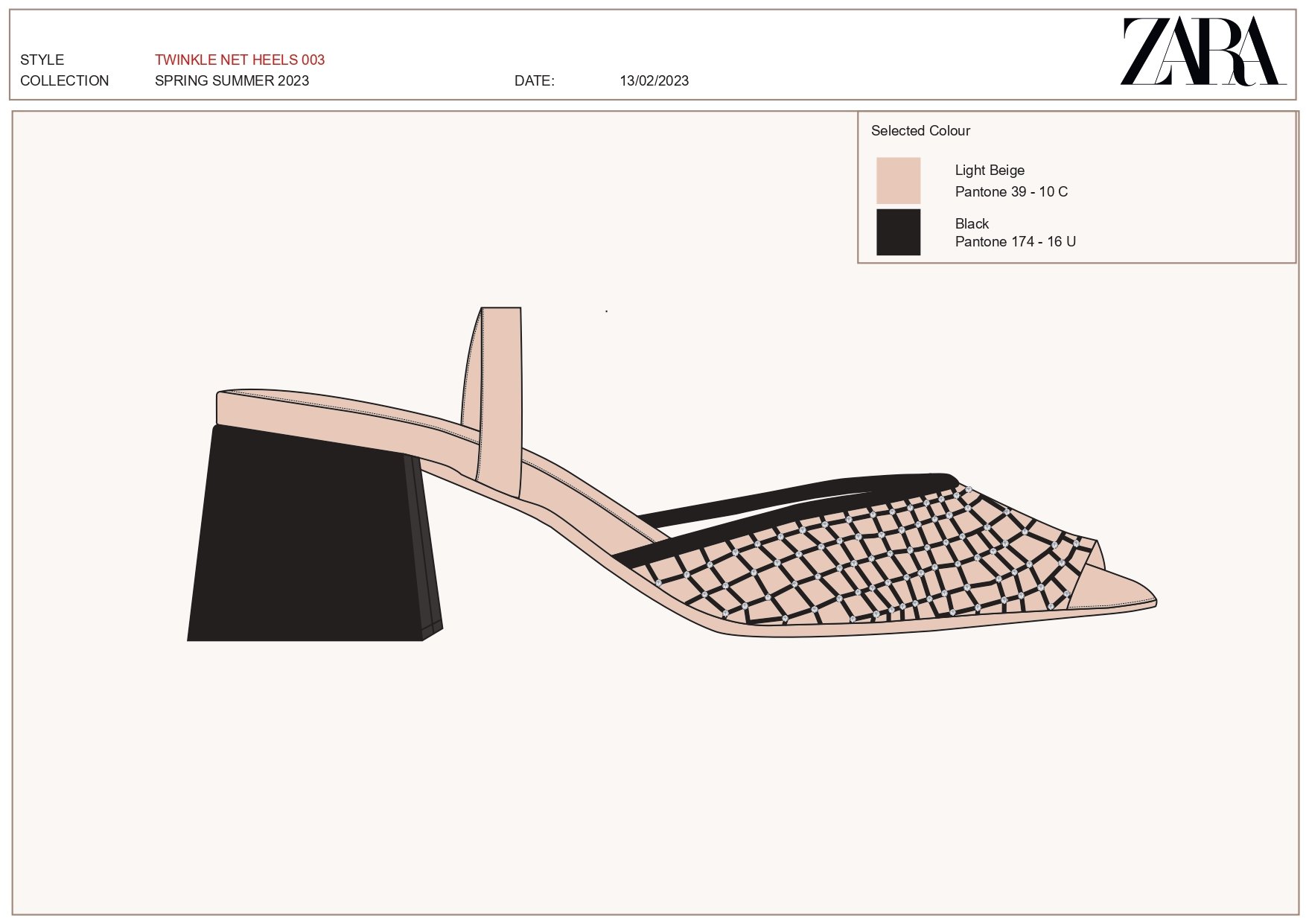Click the Selected Colour heading

[x=920, y=130]
